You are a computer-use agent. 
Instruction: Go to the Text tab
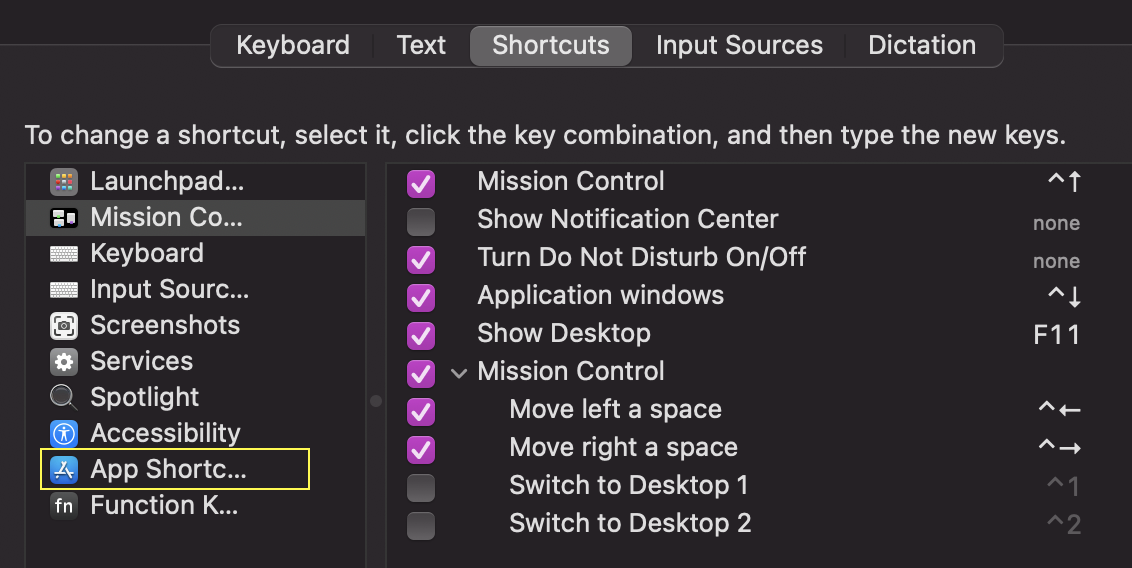tap(421, 46)
